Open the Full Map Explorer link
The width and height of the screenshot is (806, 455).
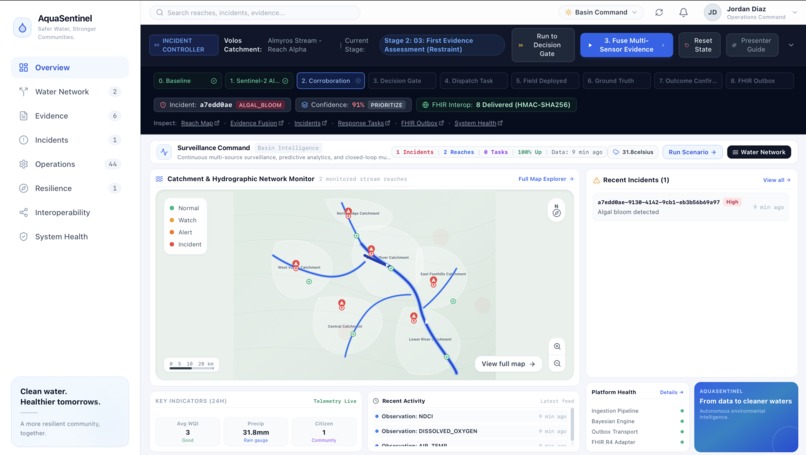click(545, 179)
